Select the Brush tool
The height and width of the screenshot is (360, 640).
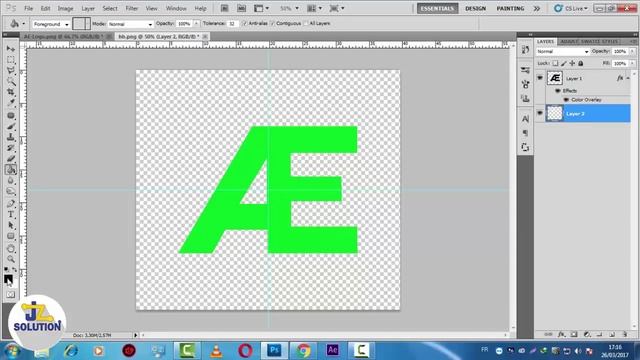pos(11,126)
